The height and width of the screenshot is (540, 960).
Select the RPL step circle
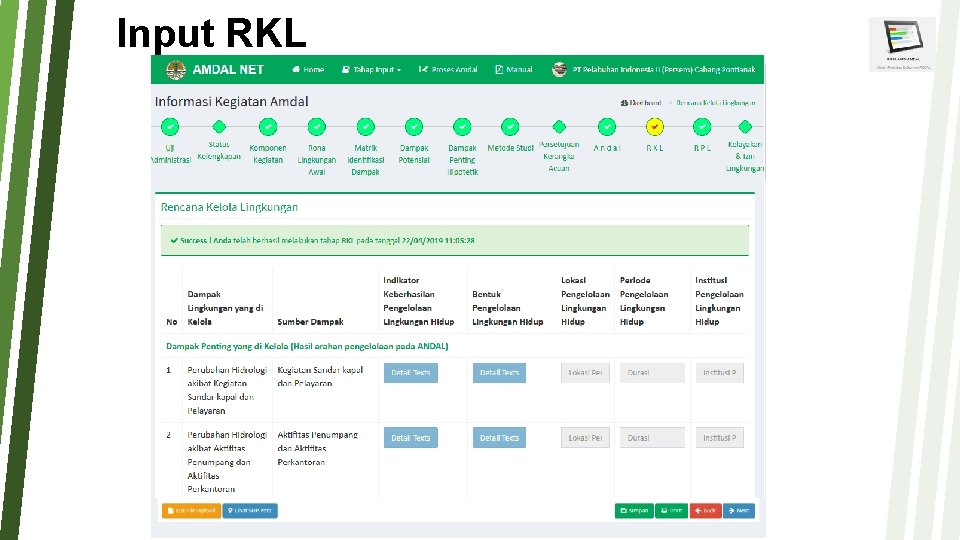click(x=702, y=127)
